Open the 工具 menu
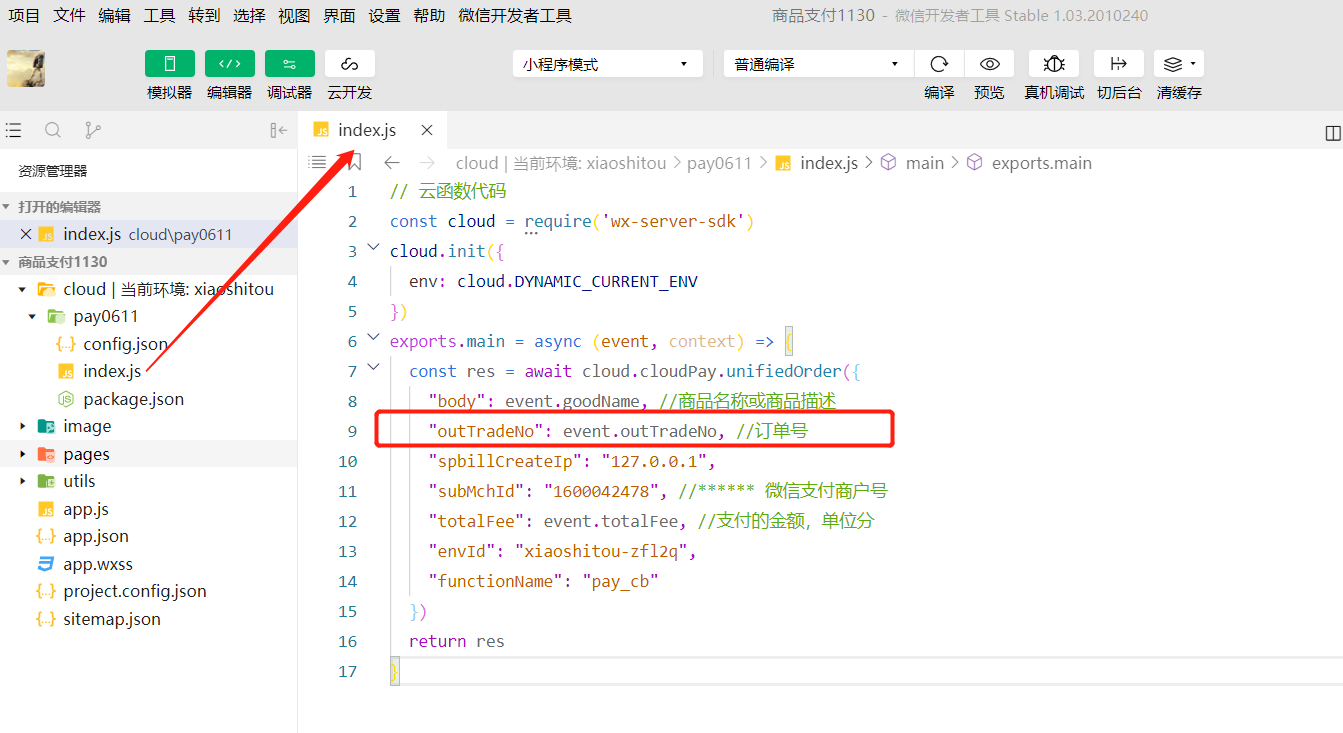The width and height of the screenshot is (1343, 733). coord(160,16)
